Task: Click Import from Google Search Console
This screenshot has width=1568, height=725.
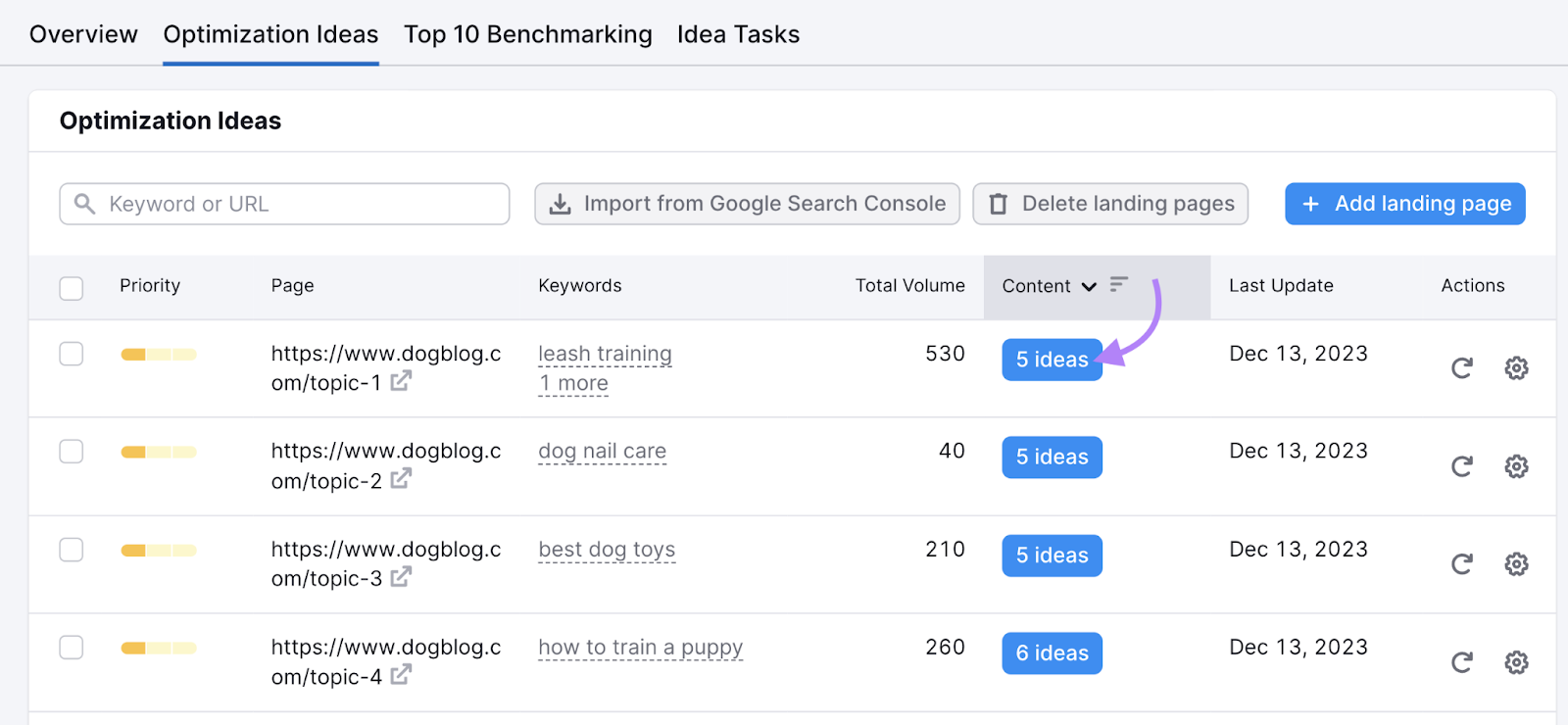Action: (747, 204)
